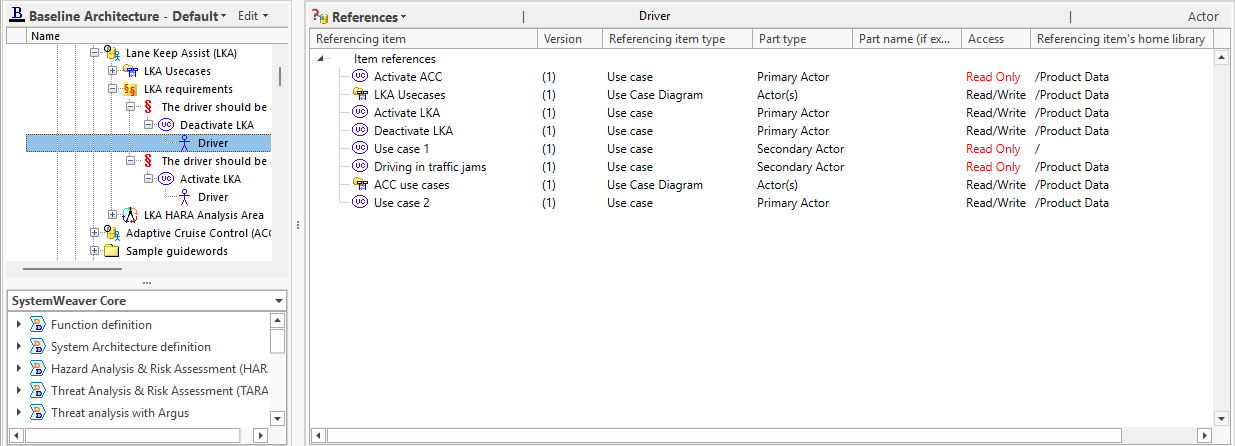Image resolution: width=1235 pixels, height=446 pixels.
Task: Click the Deactivate LKA use case icon in tree
Action: coord(167,125)
